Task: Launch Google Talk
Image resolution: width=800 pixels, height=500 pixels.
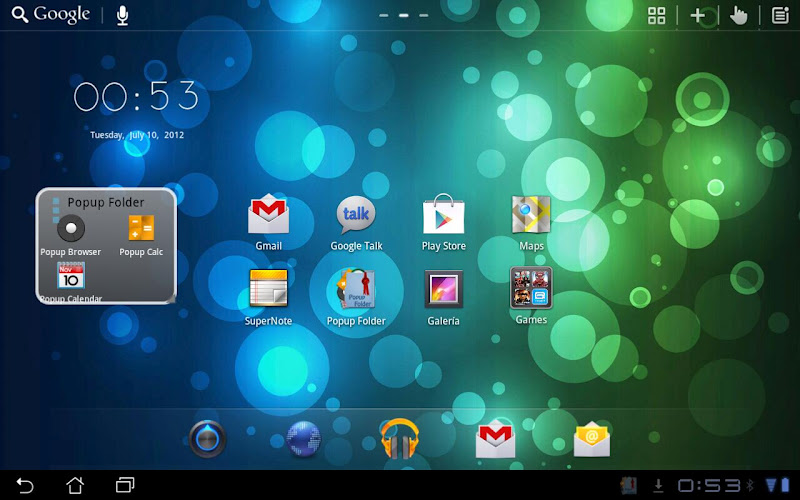Action: (x=356, y=222)
